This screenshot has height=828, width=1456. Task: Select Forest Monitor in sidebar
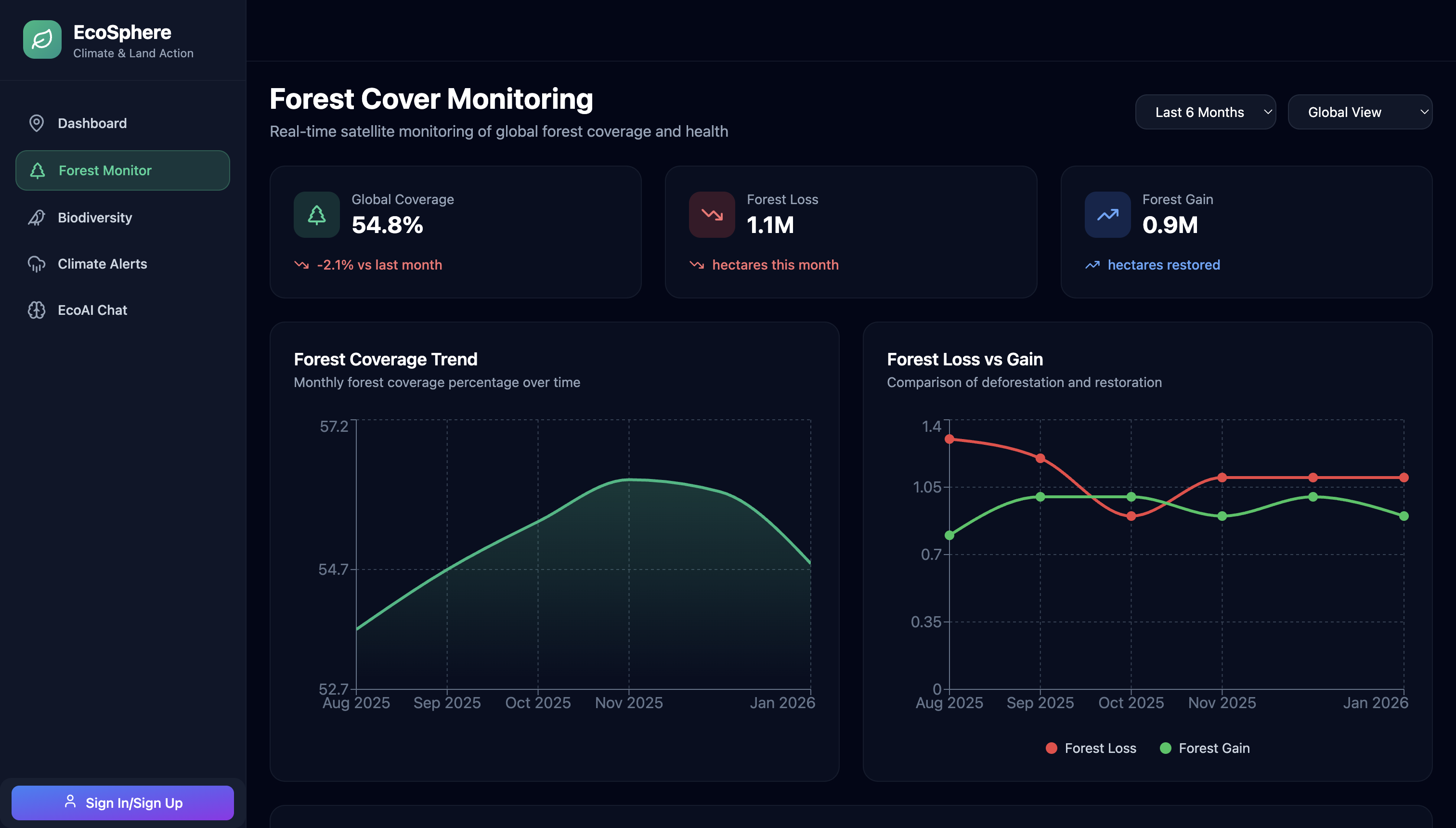click(122, 170)
